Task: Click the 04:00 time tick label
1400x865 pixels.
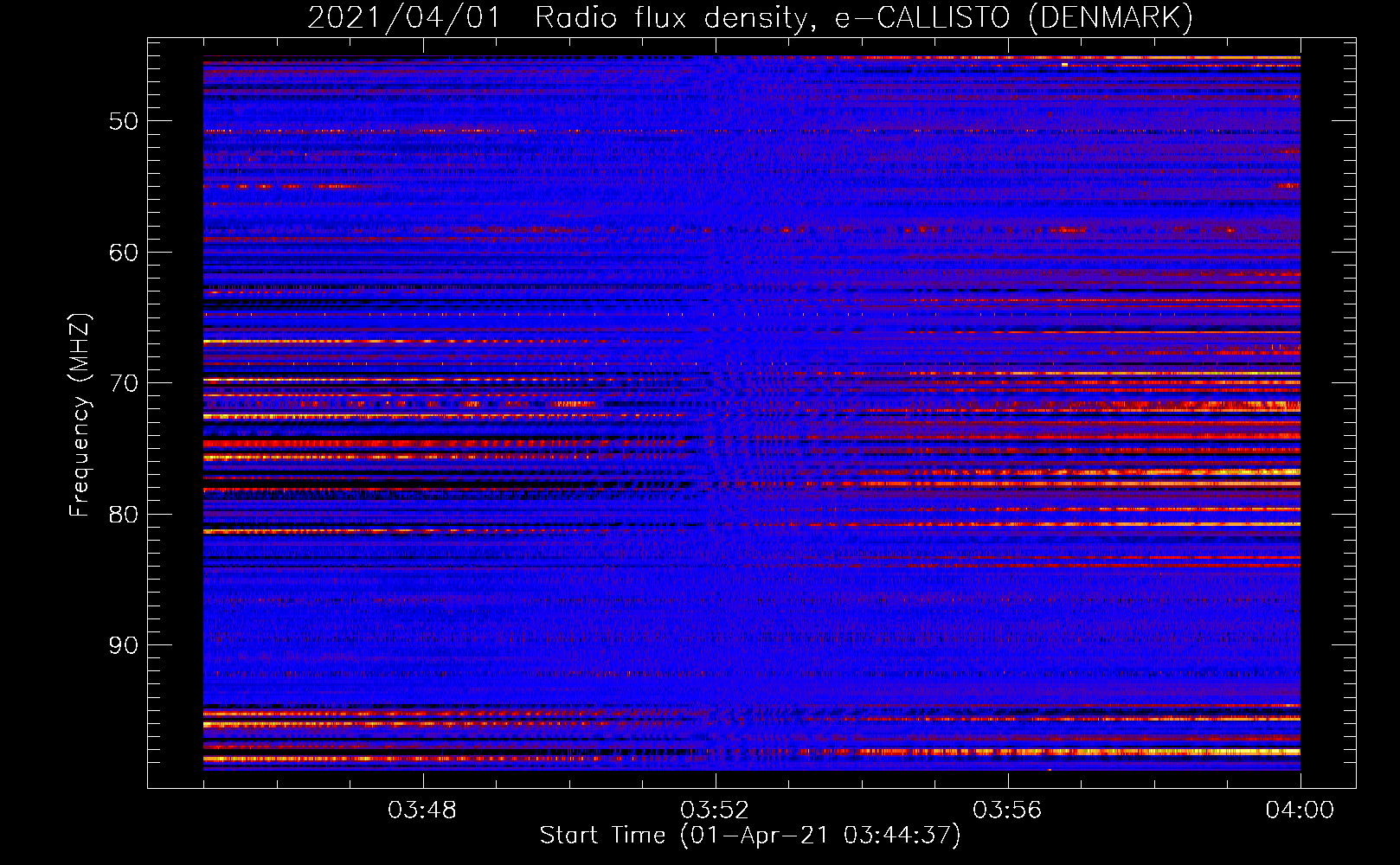Action: click(x=1300, y=811)
